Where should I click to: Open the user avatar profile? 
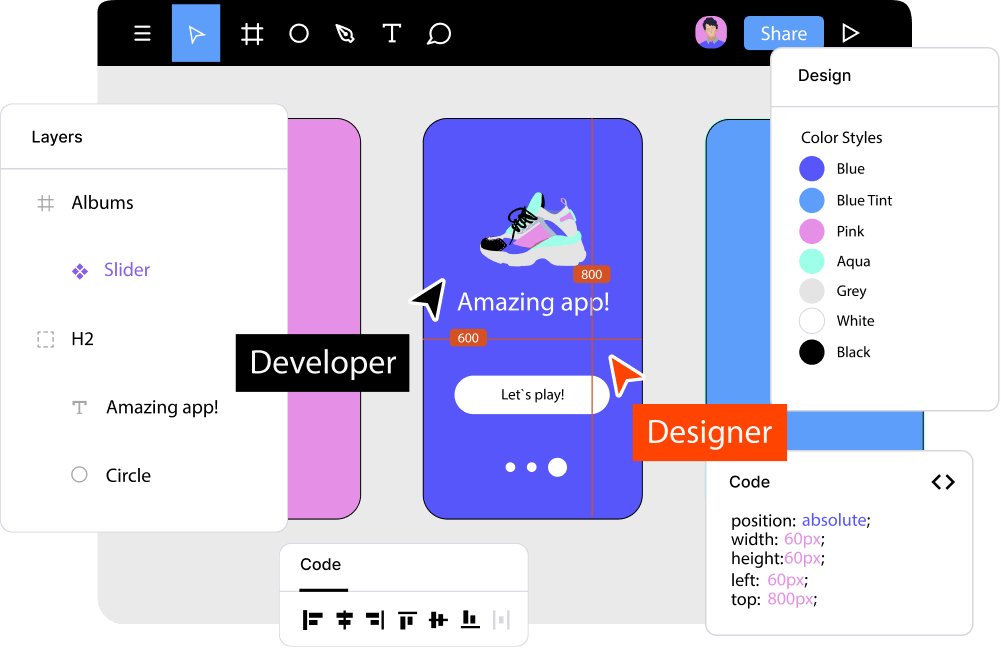pos(711,32)
